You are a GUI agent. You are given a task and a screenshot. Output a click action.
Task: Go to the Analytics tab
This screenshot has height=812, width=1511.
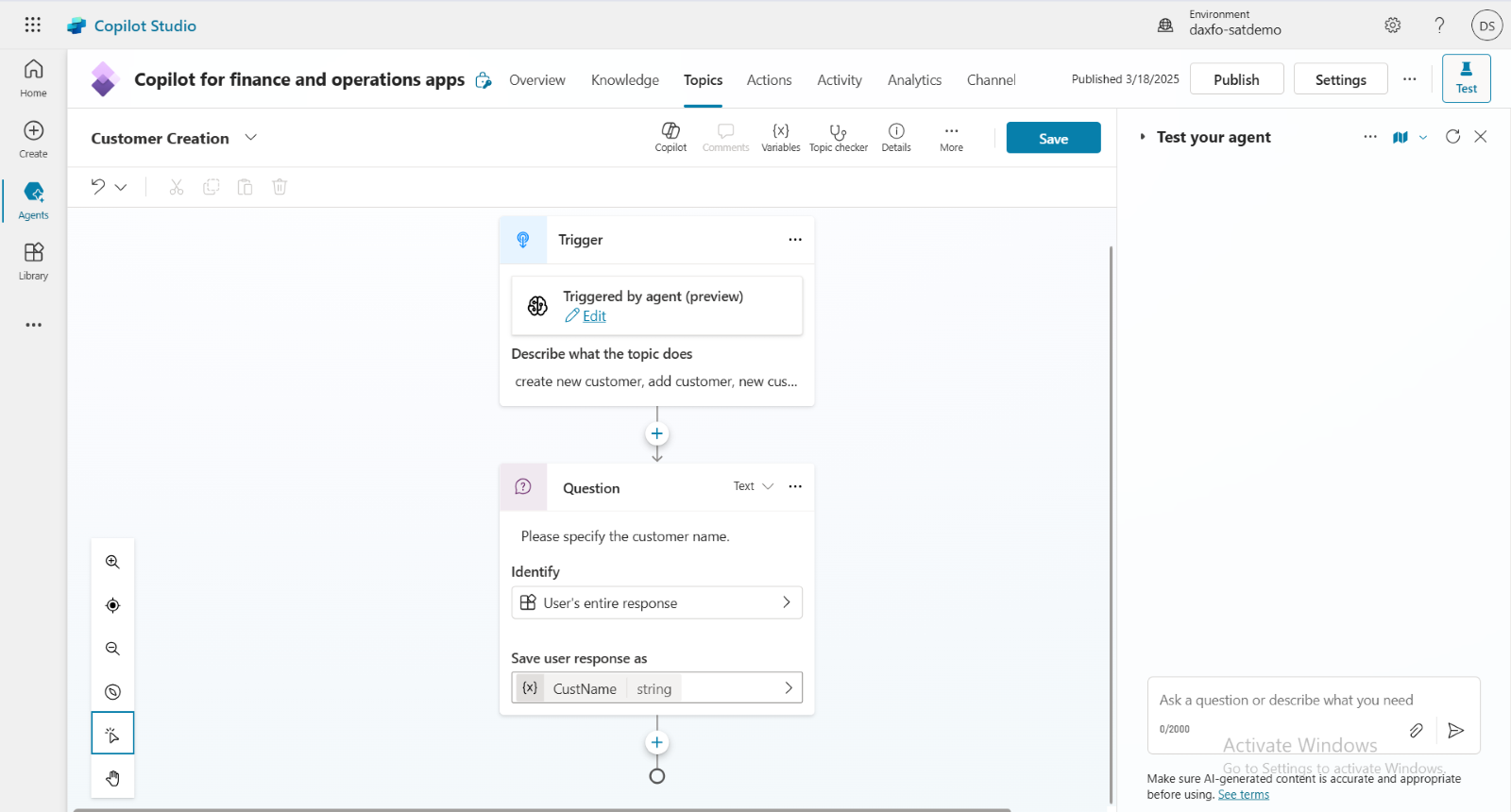pos(914,80)
